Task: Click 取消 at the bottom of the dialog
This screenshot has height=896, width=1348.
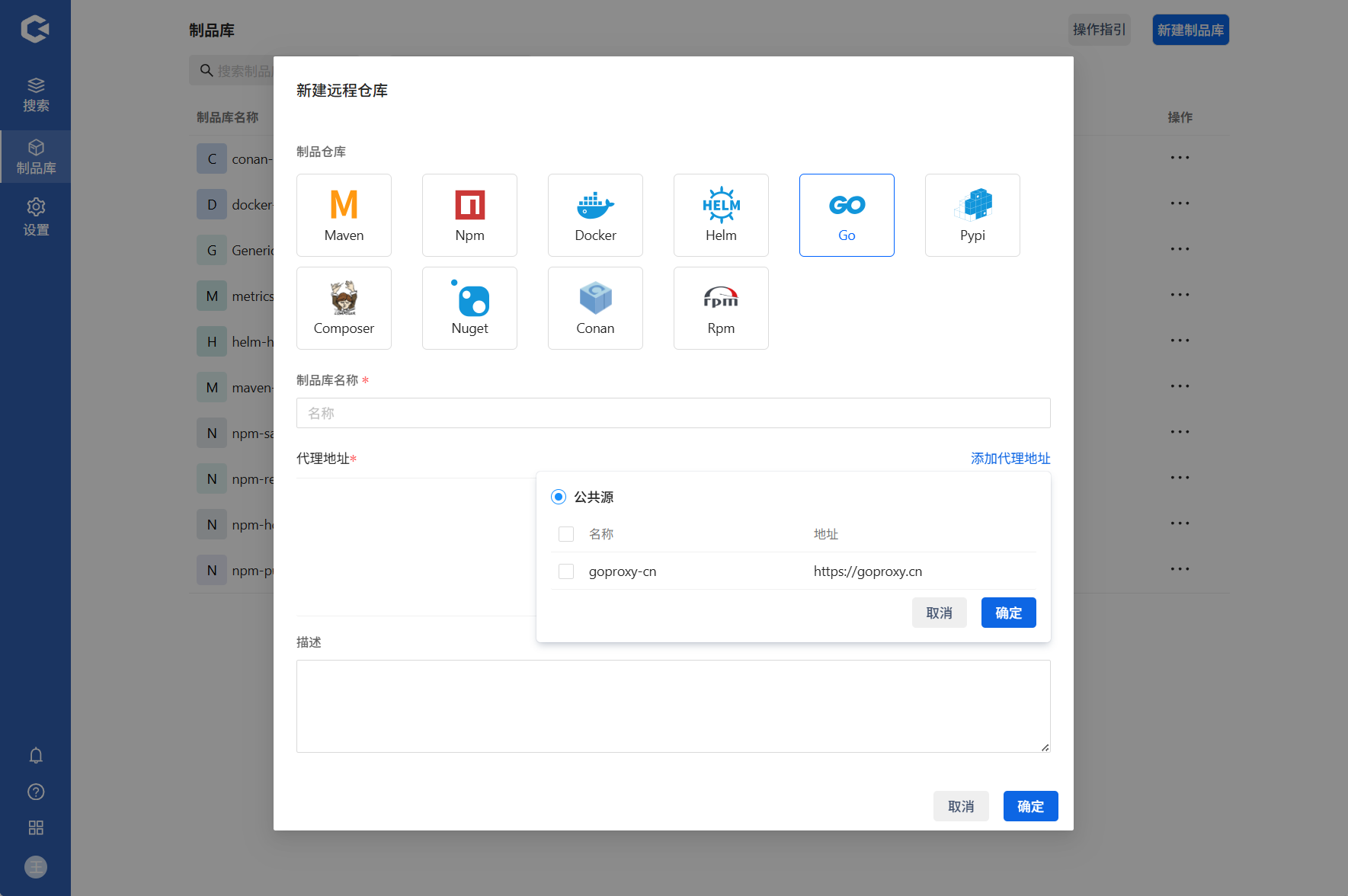Action: click(x=961, y=806)
